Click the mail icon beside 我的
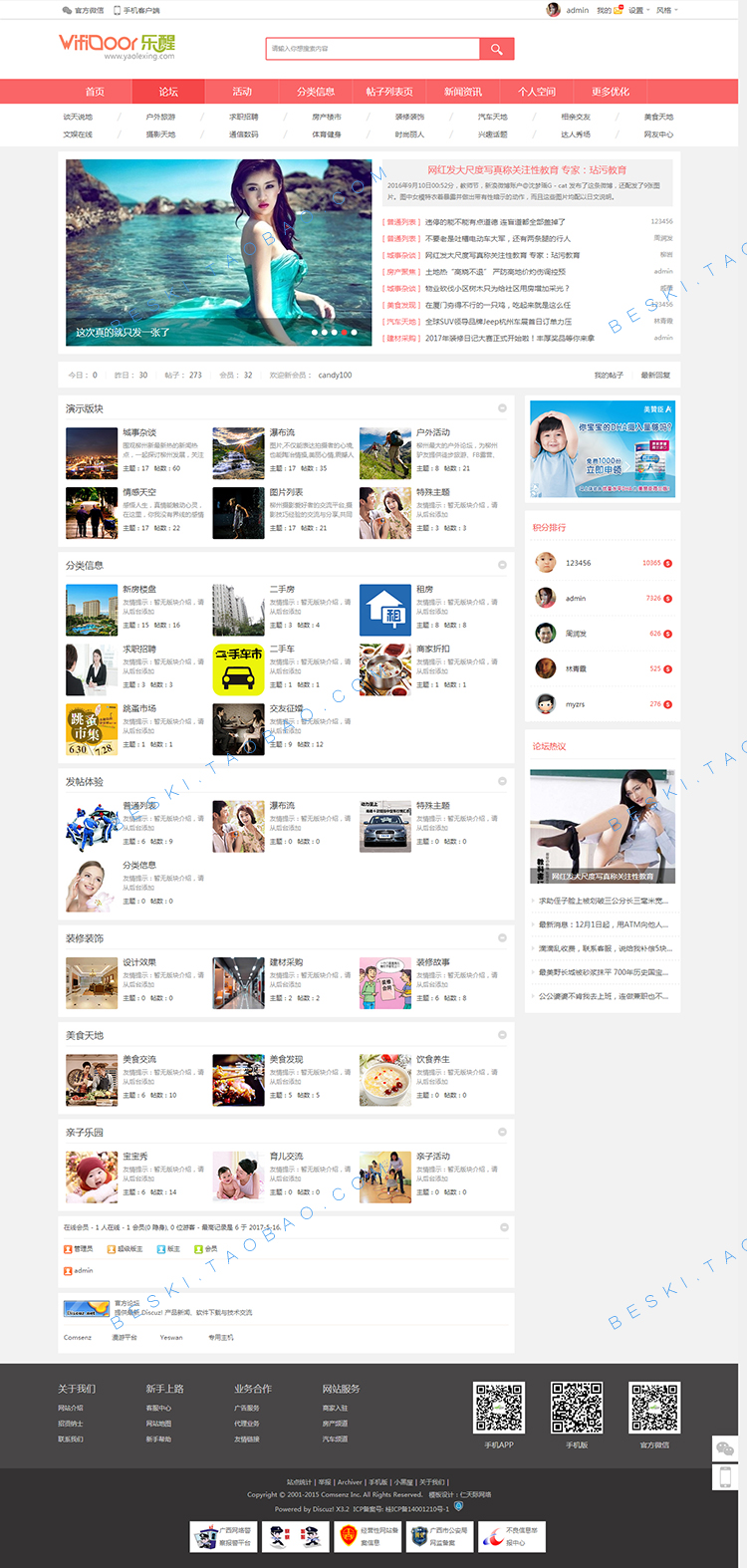 pos(618,10)
